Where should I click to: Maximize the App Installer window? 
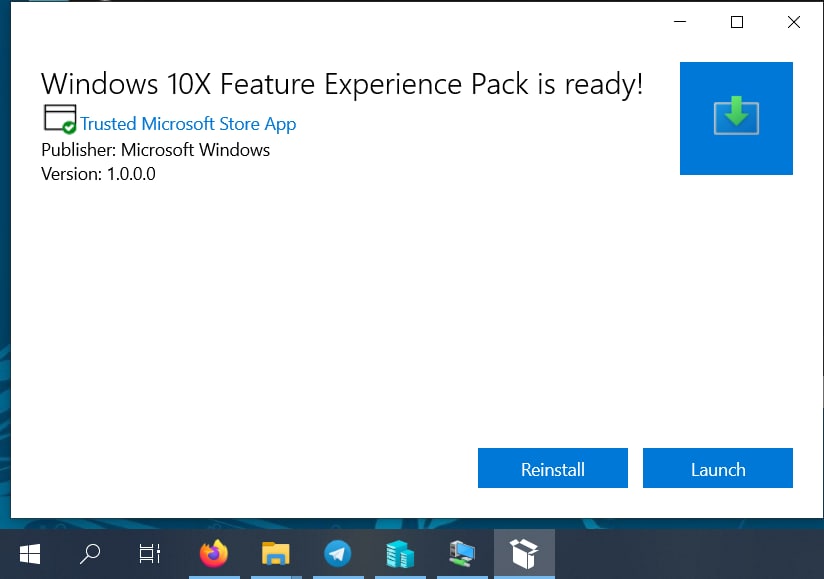[x=737, y=22]
